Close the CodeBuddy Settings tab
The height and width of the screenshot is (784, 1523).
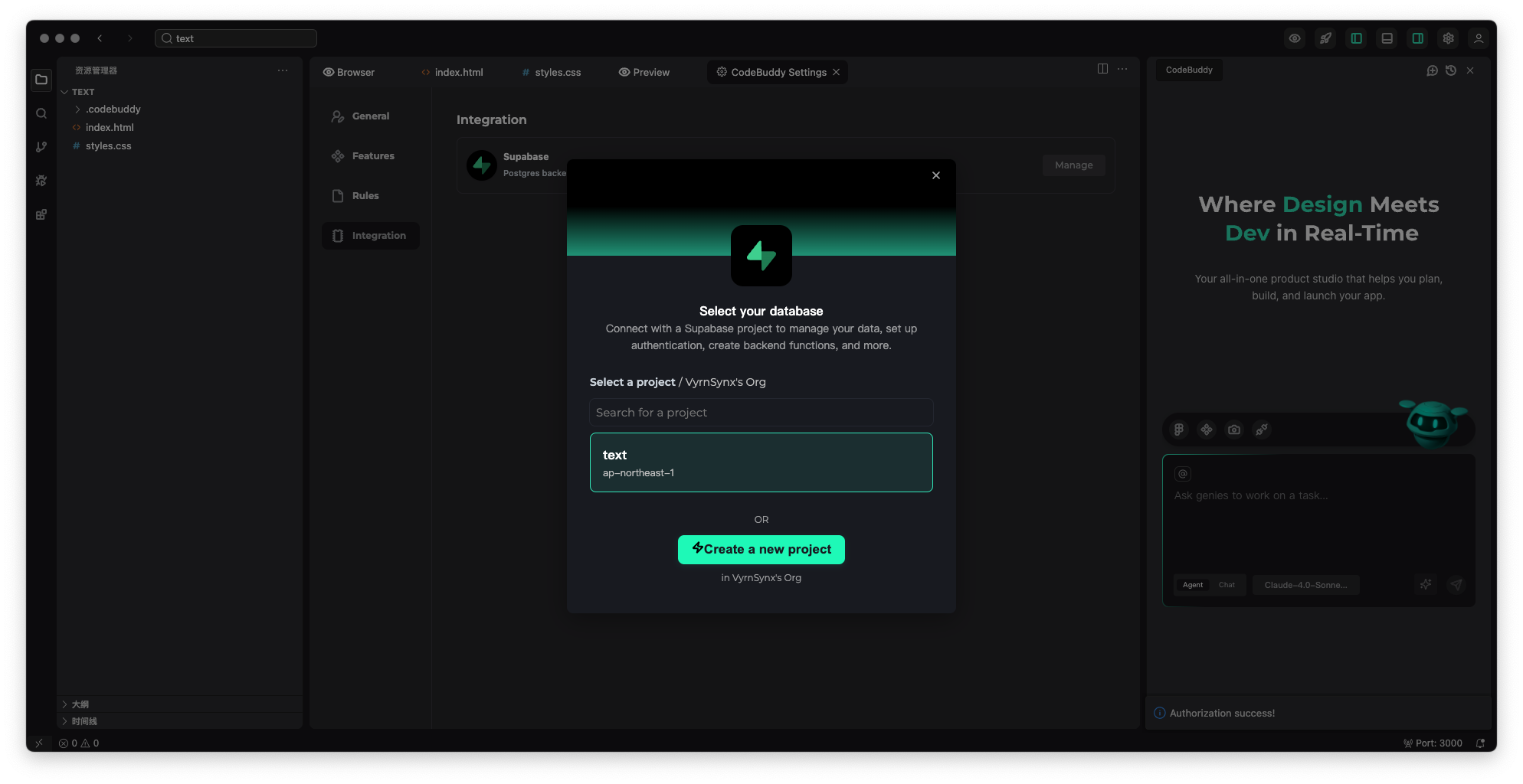point(837,73)
